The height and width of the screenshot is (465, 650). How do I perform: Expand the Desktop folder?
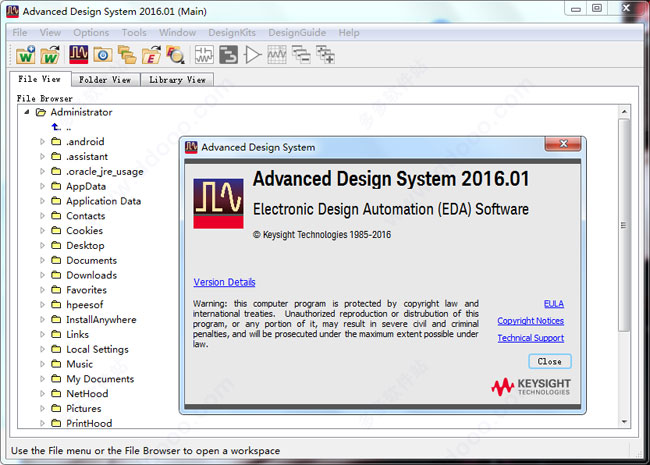point(42,245)
